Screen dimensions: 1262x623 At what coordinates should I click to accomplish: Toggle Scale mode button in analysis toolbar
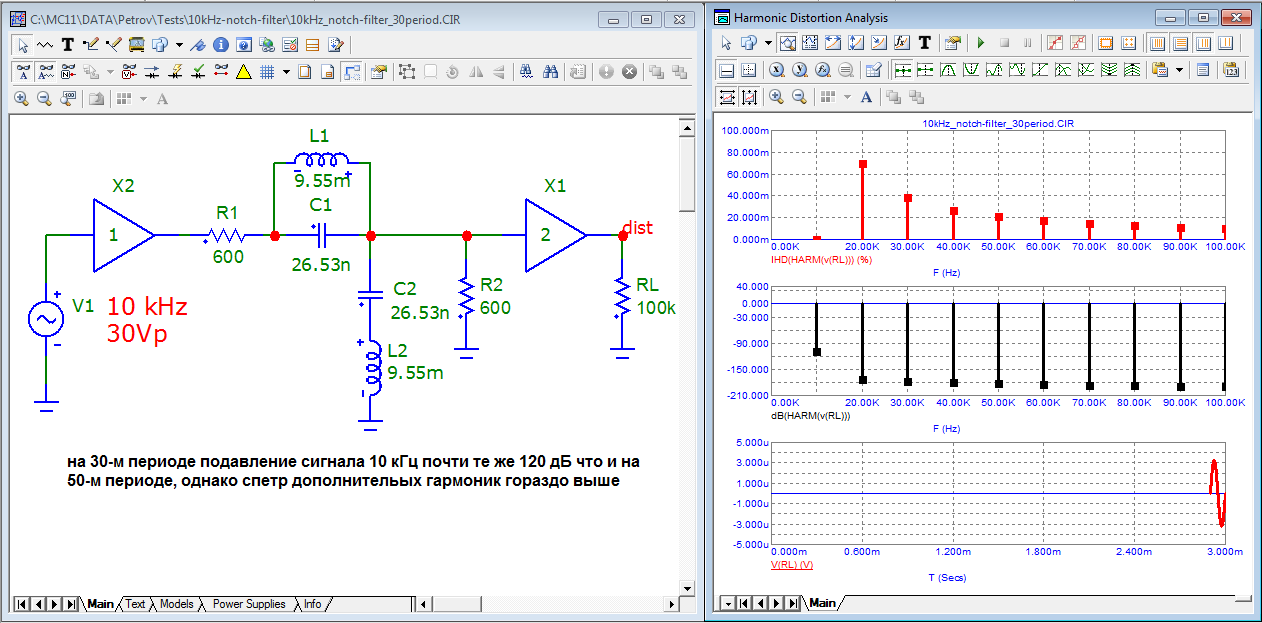click(x=787, y=43)
